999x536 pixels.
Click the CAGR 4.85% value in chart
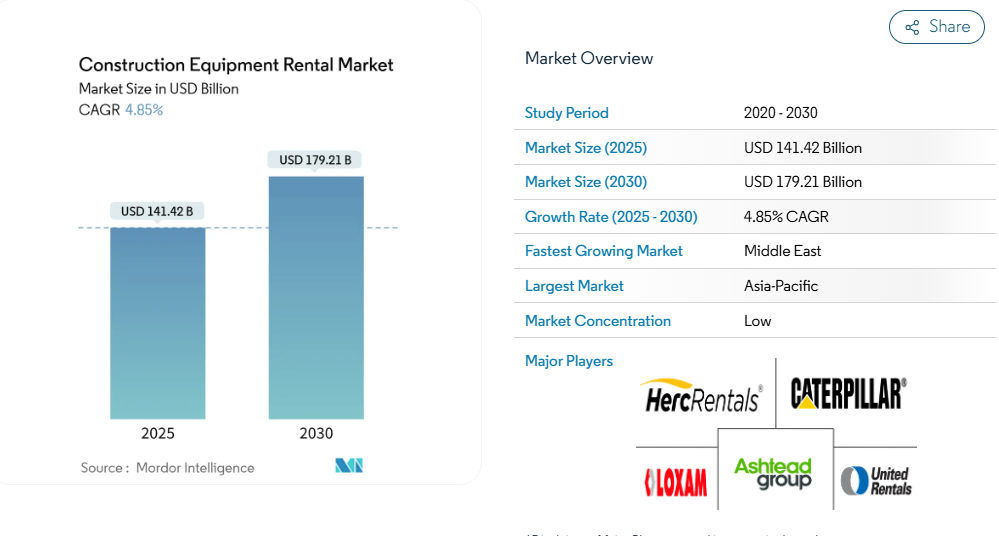[x=144, y=110]
